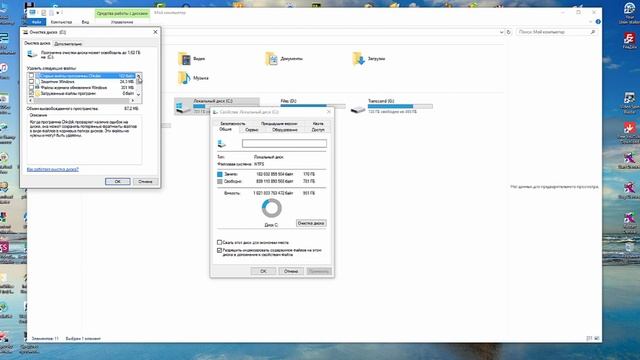This screenshot has height=360, width=640.
Task: Click OK in Properties dialog
Action: (263, 271)
